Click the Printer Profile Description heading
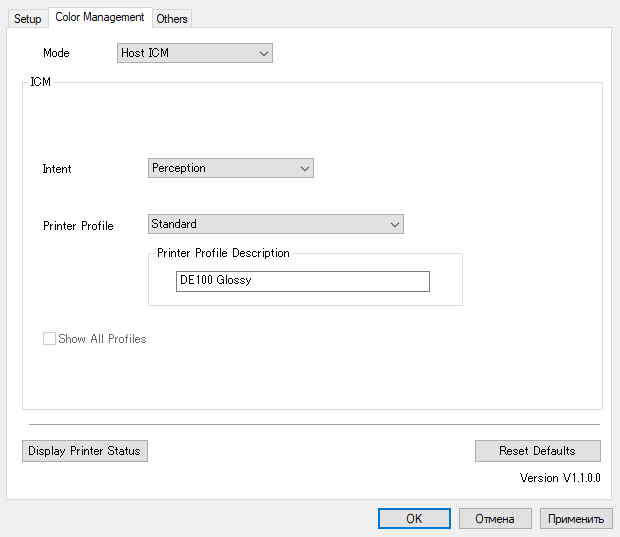This screenshot has width=620, height=537. pos(223,253)
